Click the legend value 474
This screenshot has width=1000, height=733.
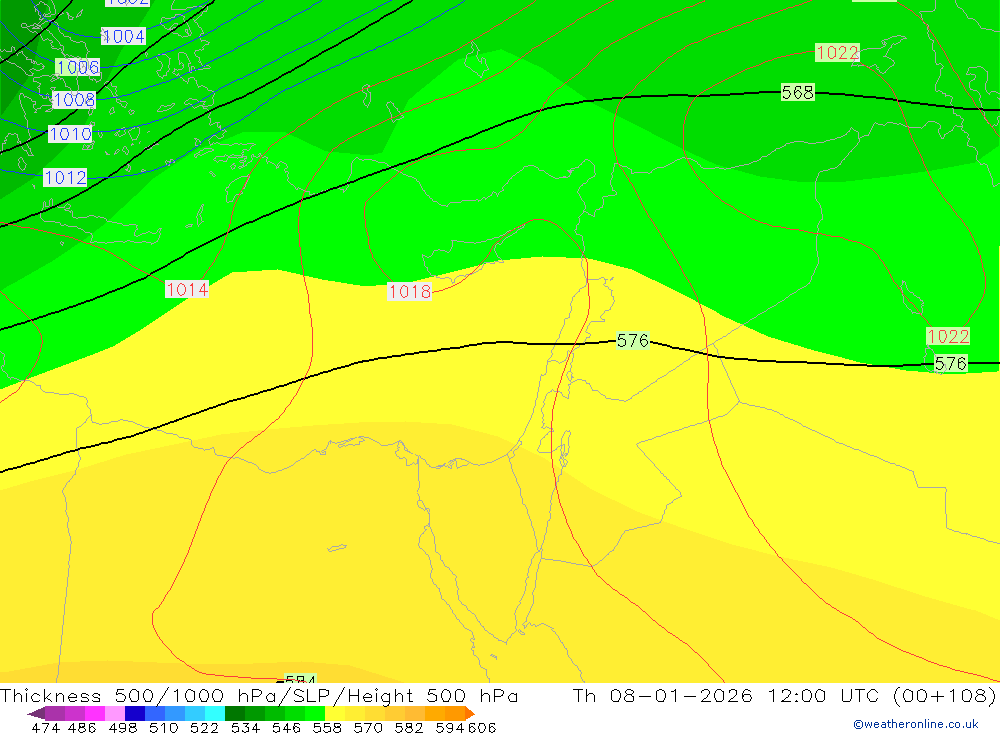click(45, 727)
